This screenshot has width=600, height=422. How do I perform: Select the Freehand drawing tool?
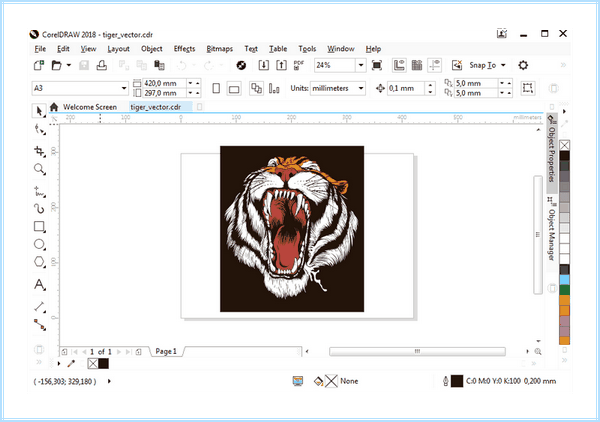(39, 191)
